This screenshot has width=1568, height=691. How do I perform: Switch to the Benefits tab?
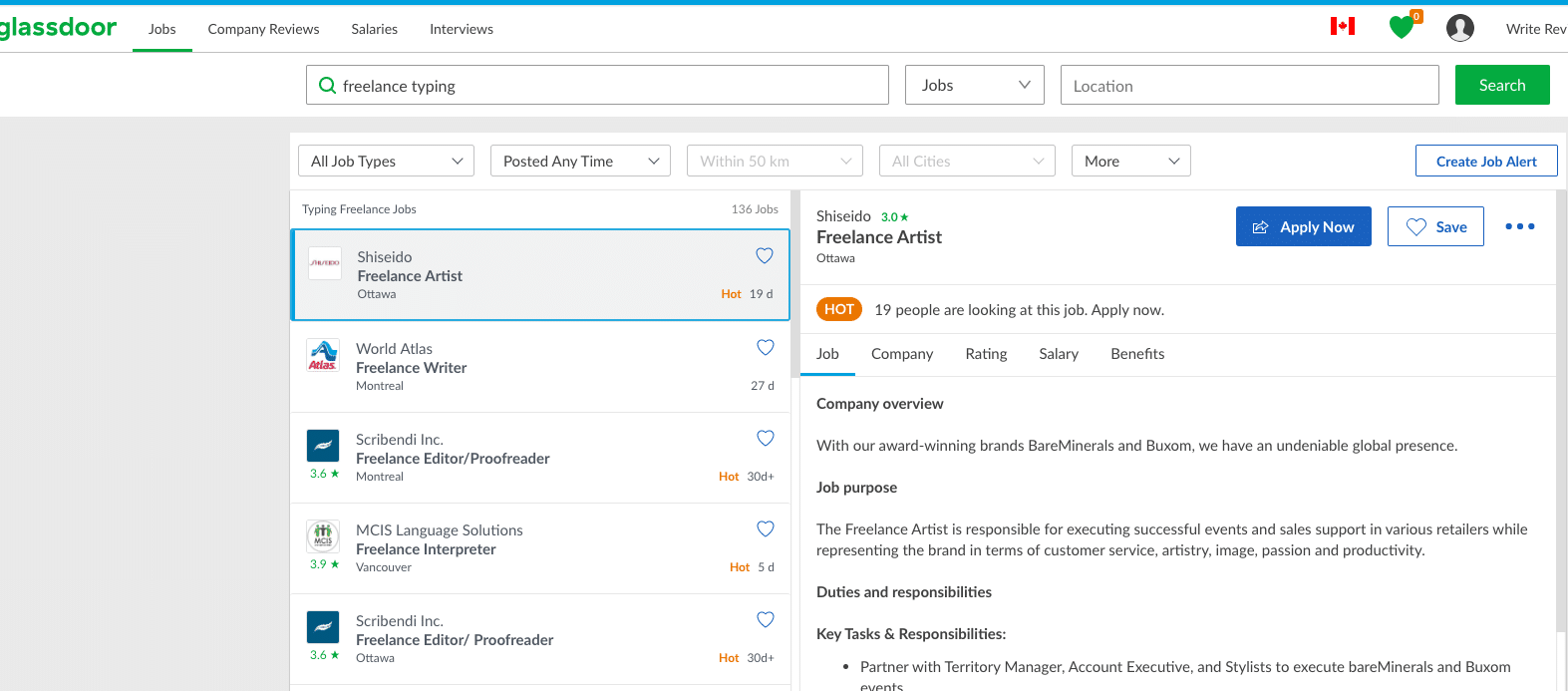[1137, 354]
